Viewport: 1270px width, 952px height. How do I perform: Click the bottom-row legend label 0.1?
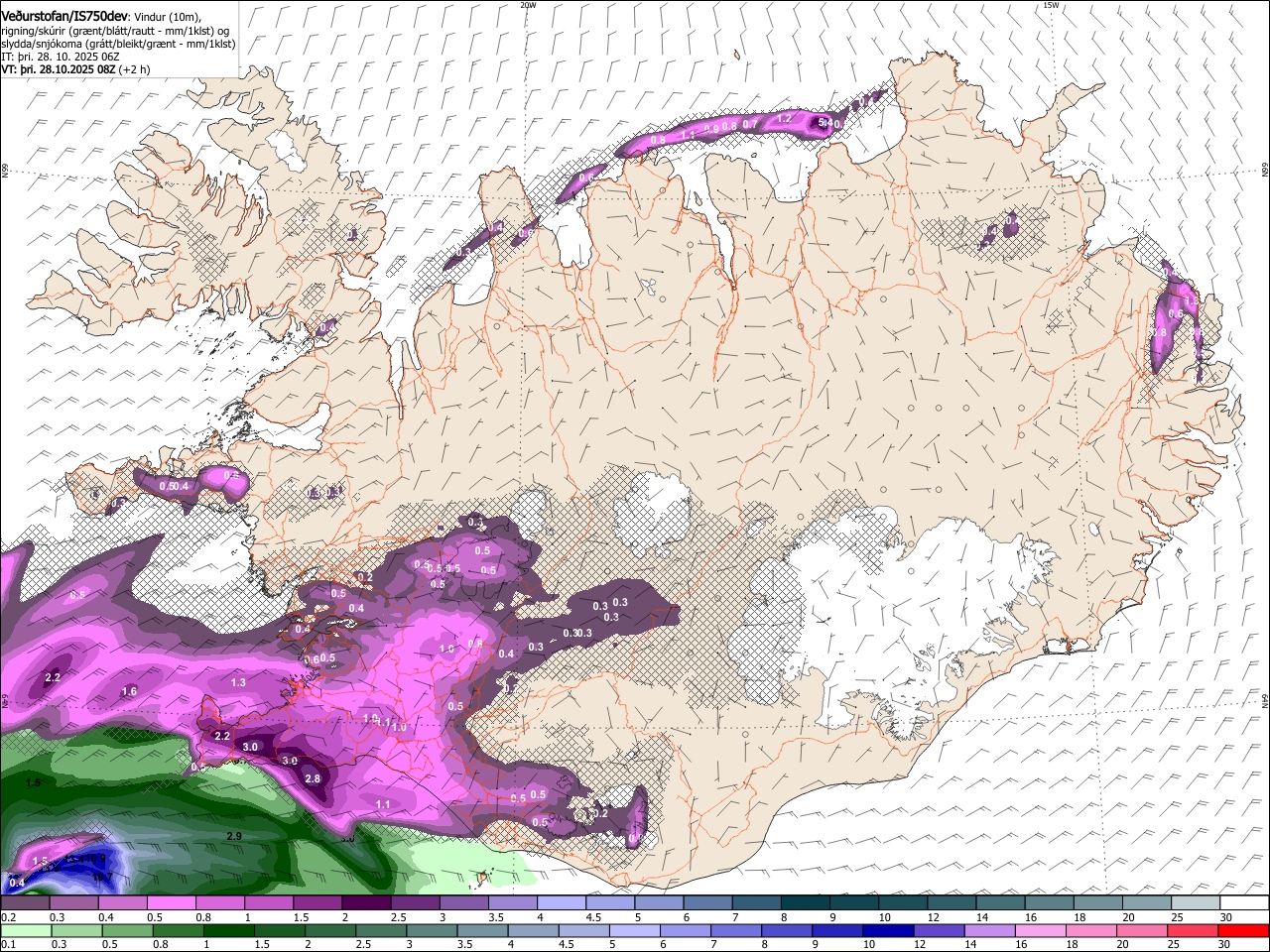(x=8, y=944)
